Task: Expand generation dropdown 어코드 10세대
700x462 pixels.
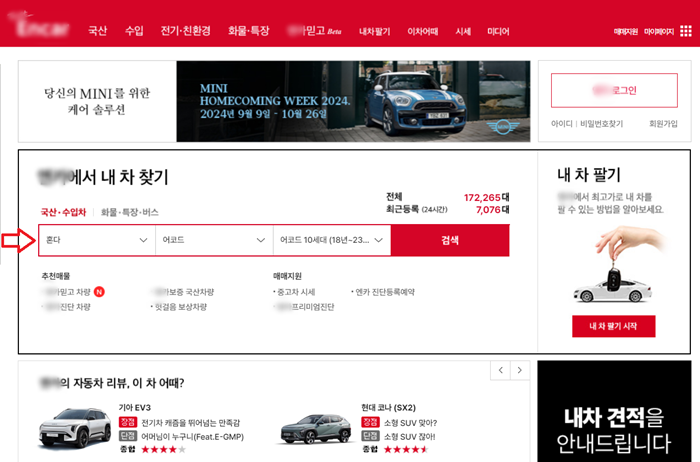Action: [x=332, y=240]
